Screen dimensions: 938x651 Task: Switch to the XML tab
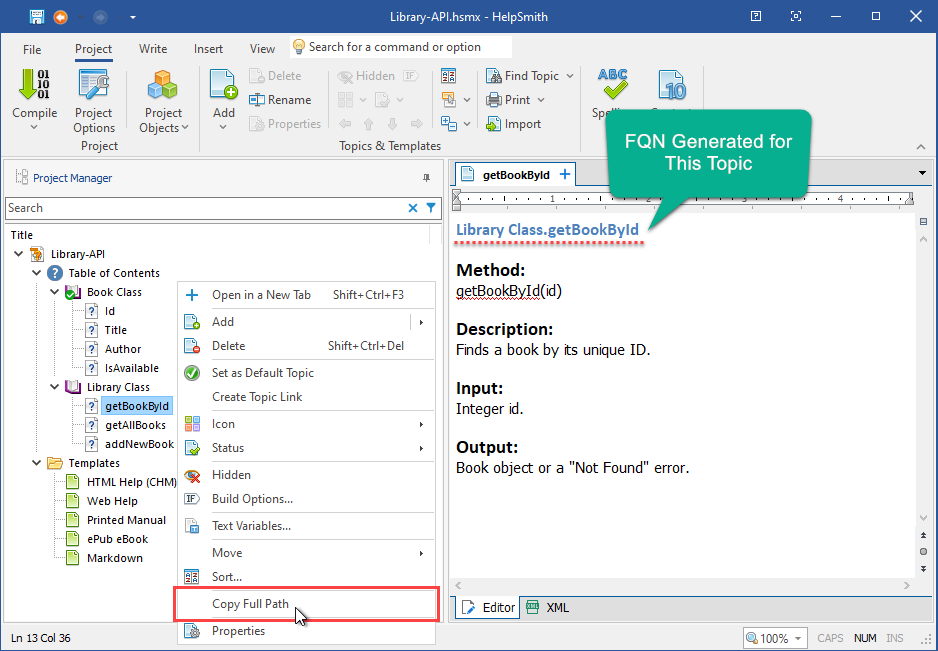tap(547, 608)
